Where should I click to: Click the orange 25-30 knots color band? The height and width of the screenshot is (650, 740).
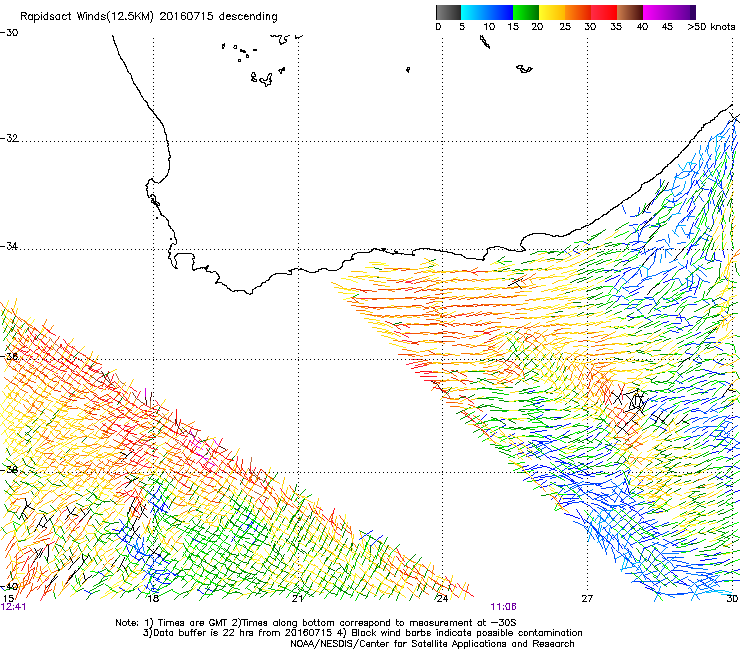click(x=578, y=12)
